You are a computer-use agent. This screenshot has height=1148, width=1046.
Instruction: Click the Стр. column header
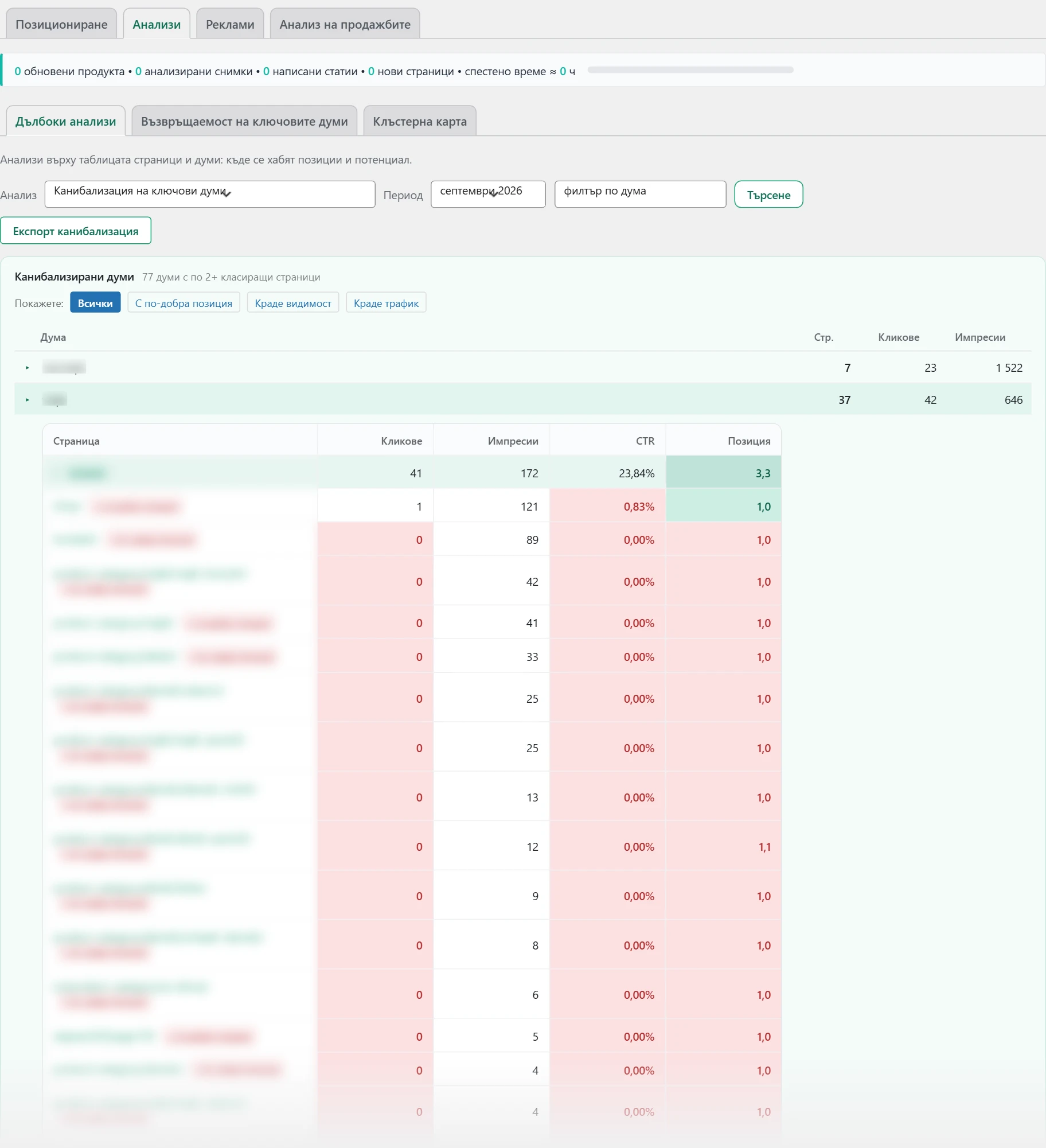coord(823,337)
